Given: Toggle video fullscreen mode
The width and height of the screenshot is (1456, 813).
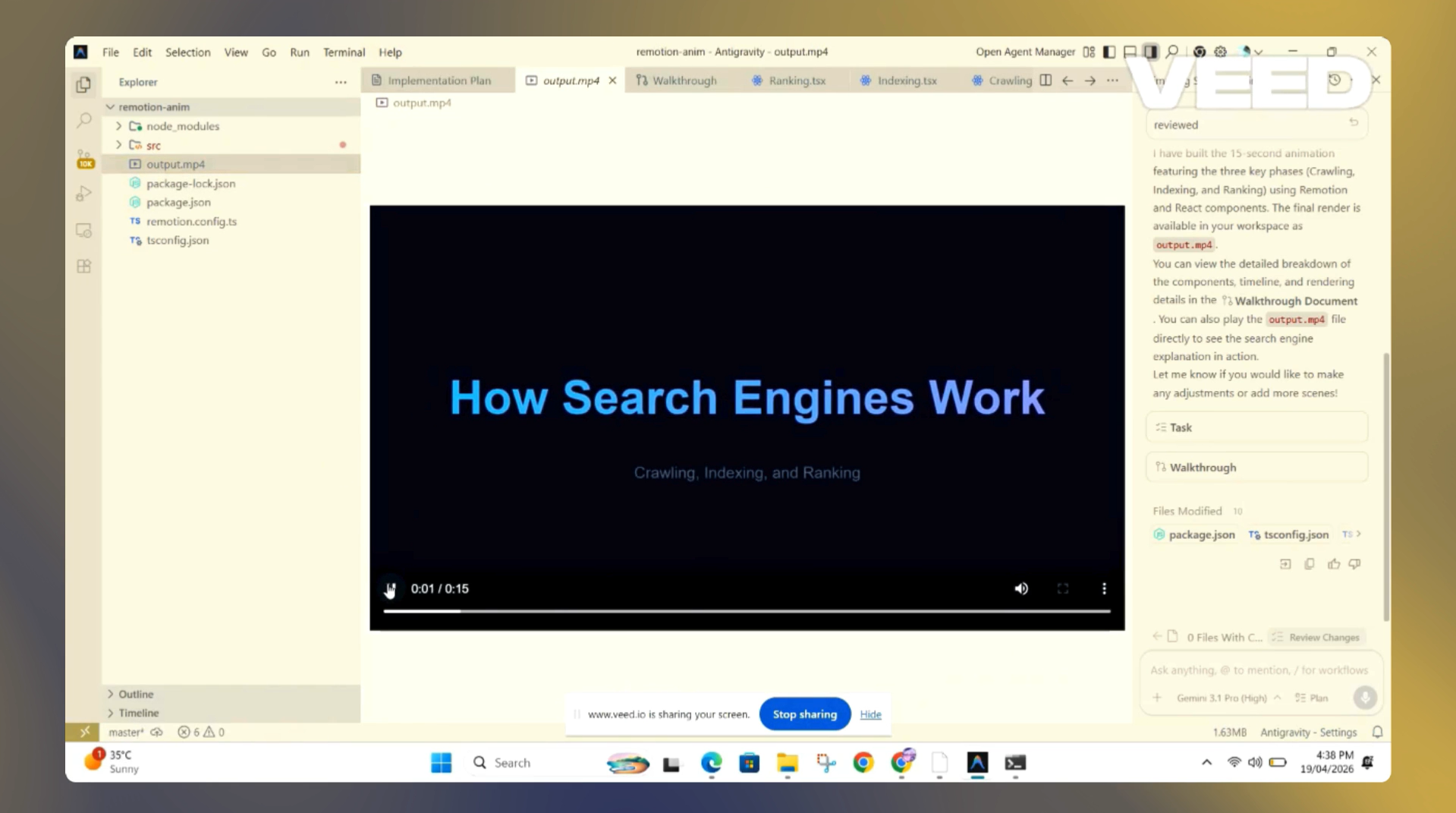Looking at the screenshot, I should pos(1062,588).
